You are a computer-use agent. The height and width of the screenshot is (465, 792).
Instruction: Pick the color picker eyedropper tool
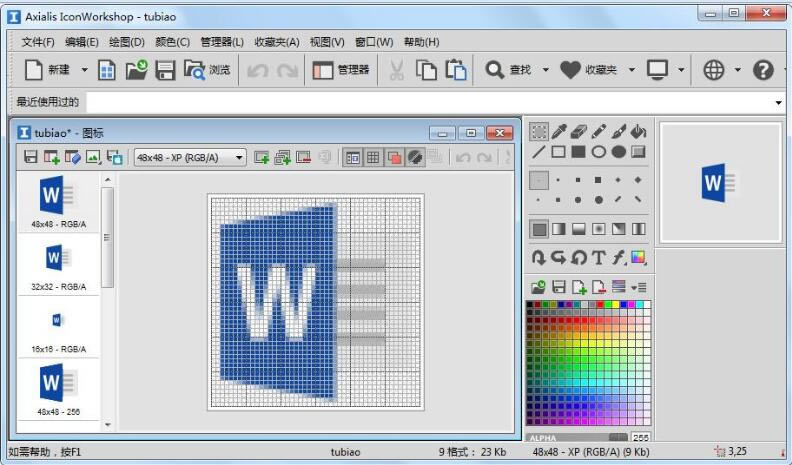pos(559,132)
